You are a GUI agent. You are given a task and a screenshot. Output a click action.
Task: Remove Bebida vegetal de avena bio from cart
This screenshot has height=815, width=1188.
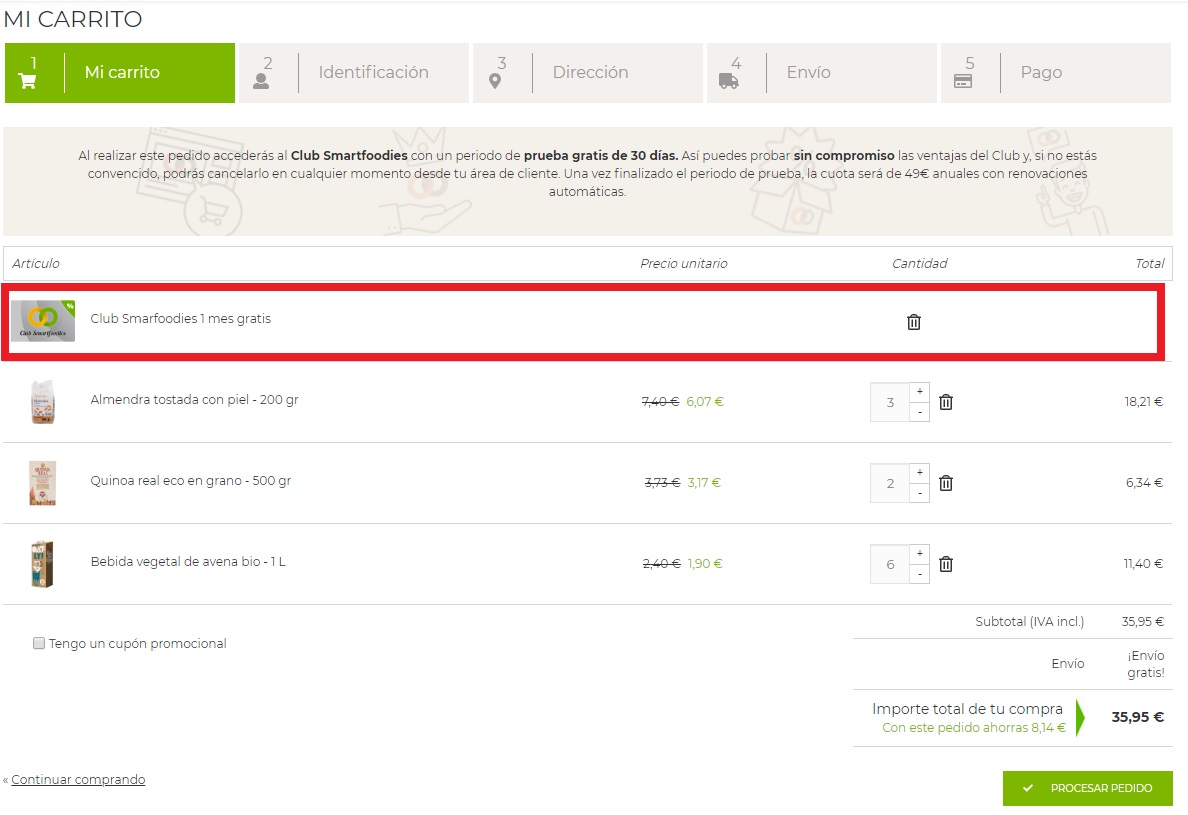[946, 564]
